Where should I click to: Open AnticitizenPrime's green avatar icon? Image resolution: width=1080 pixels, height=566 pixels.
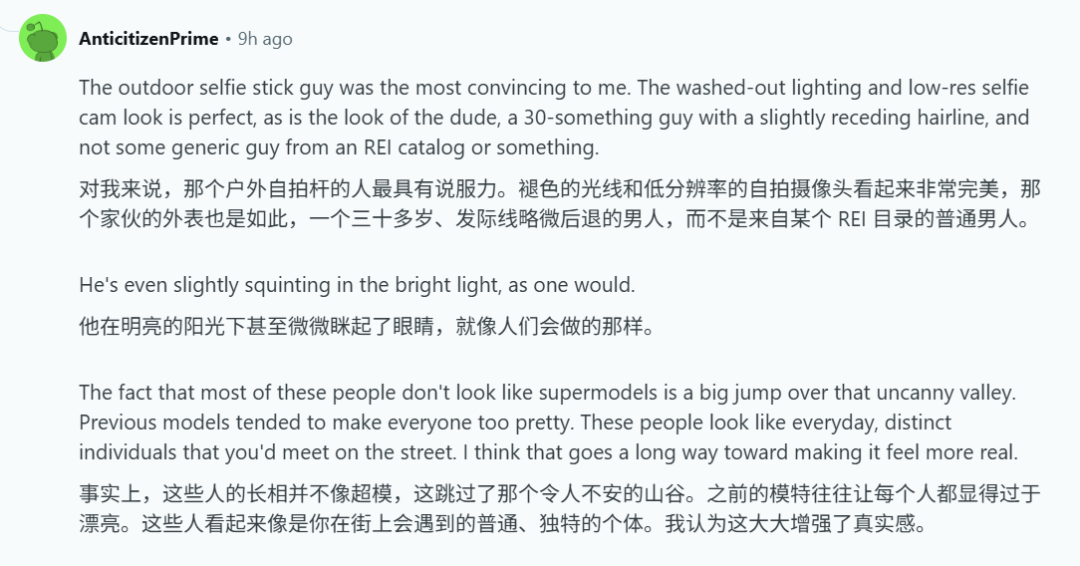[43, 38]
